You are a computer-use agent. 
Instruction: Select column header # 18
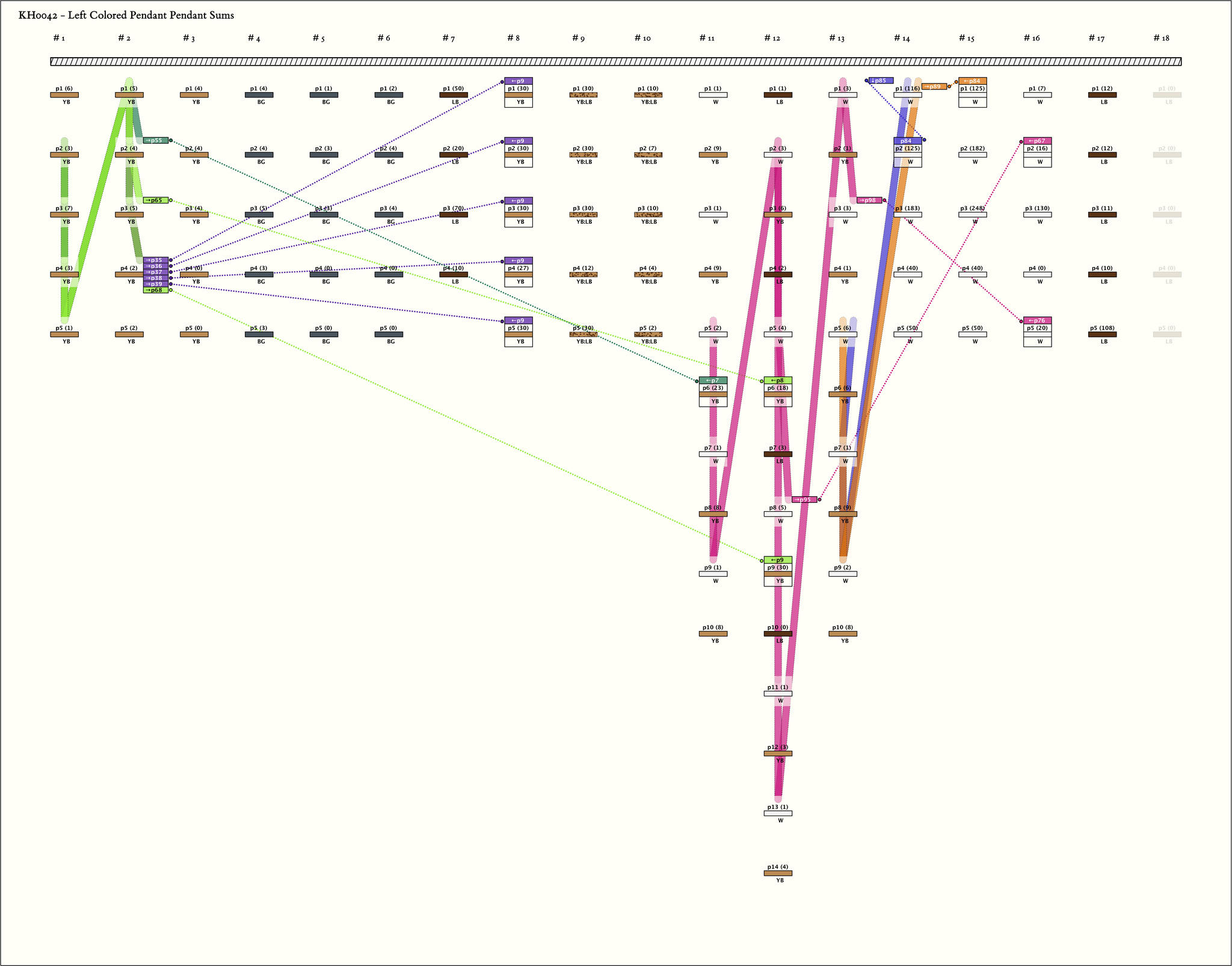click(x=1161, y=38)
